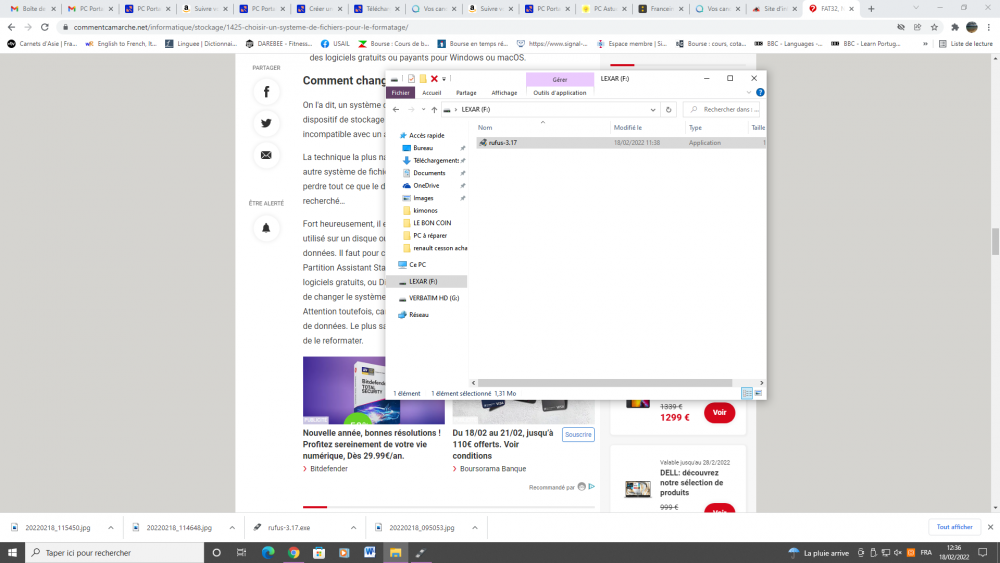Screen dimensions: 1000x563
Task: Open the kimonos folder in sidebar
Action: [425, 210]
